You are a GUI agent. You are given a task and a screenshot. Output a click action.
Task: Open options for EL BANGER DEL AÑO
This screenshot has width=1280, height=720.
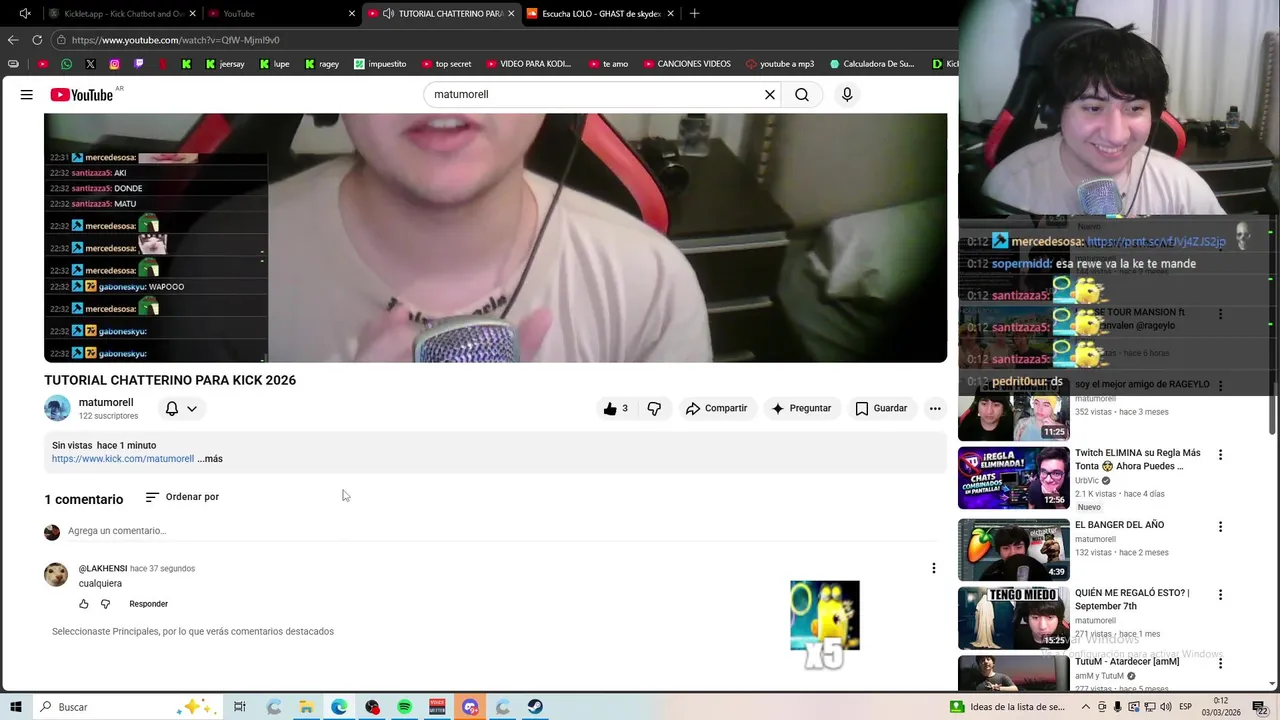[1220, 526]
